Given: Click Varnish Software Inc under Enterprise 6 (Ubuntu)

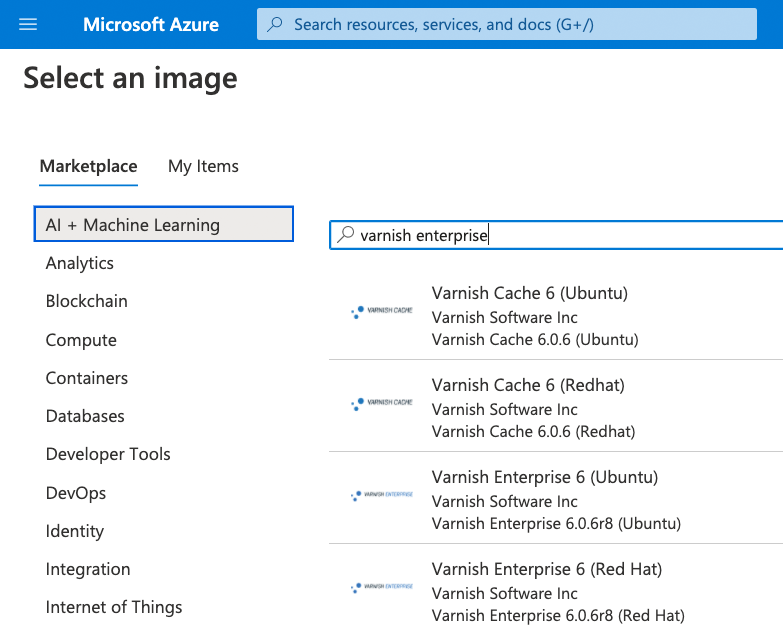Looking at the screenshot, I should tap(504, 501).
